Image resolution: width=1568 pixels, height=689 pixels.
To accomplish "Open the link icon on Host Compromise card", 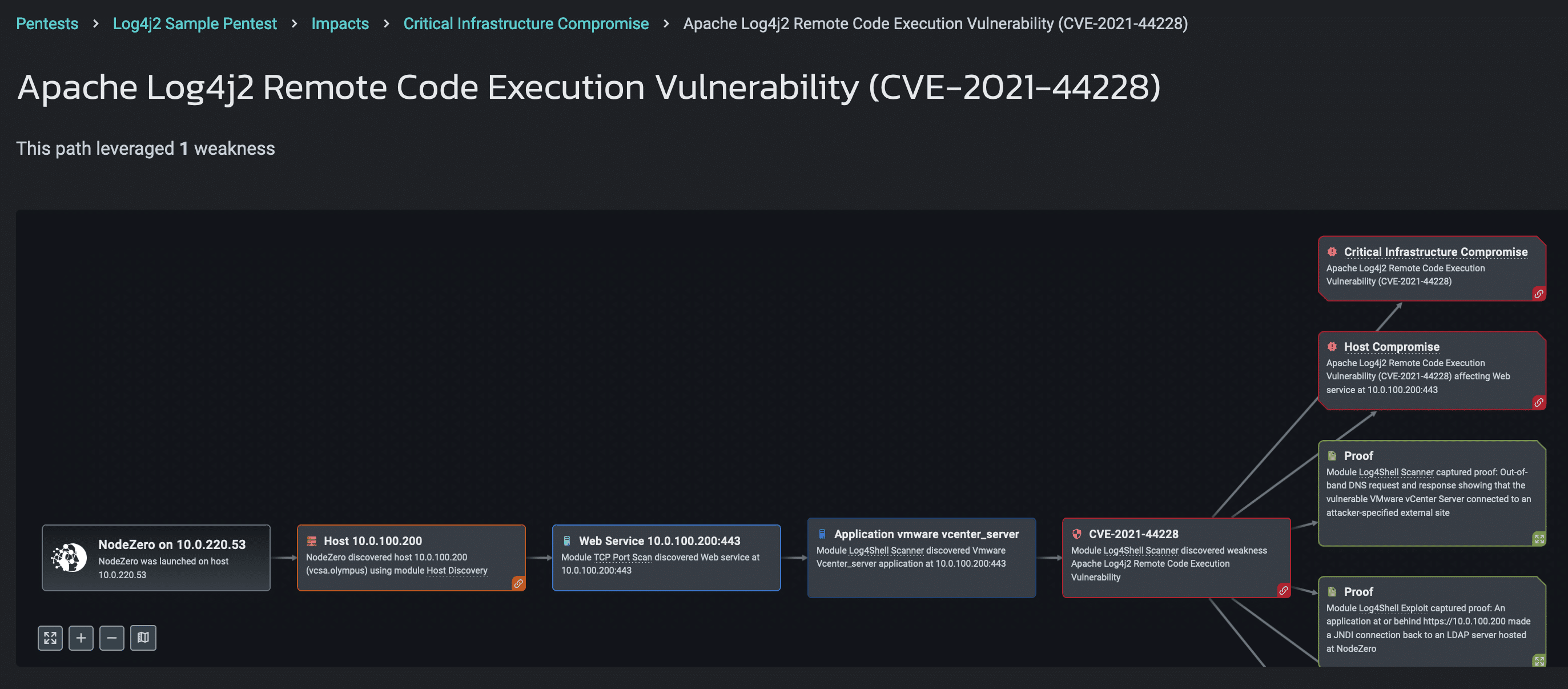I will pos(1539,403).
